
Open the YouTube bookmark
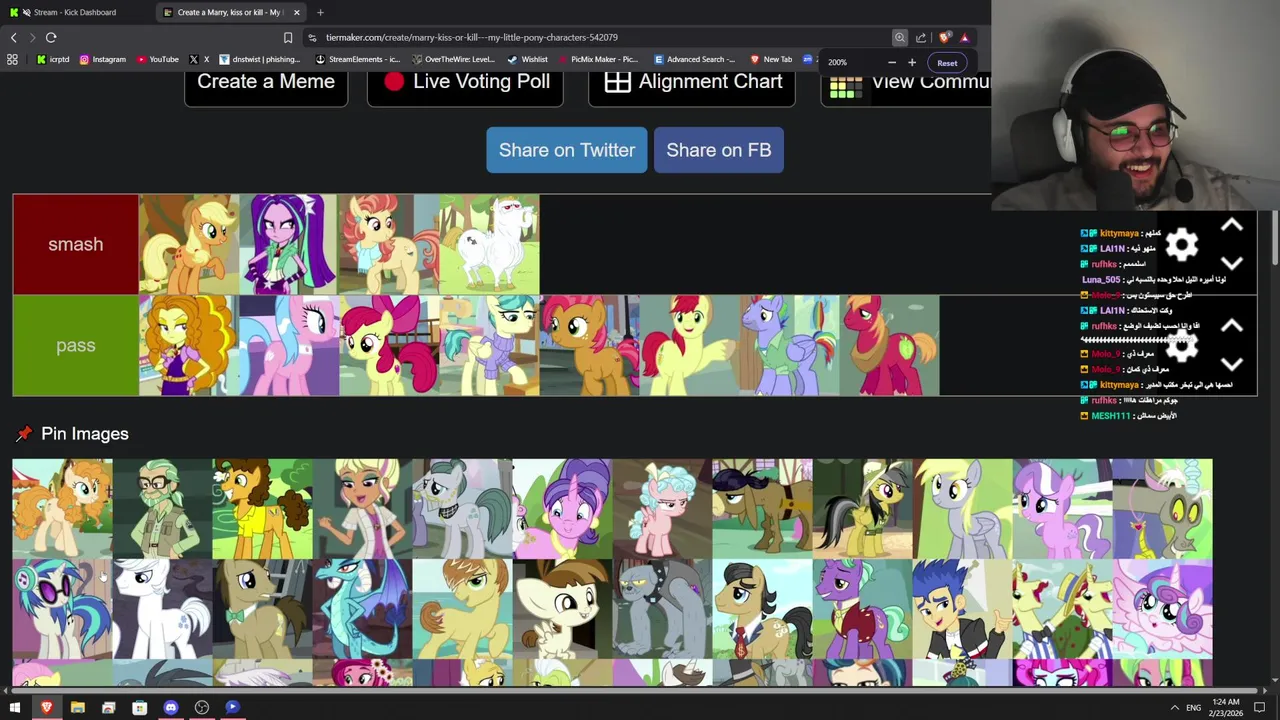pyautogui.click(x=157, y=59)
